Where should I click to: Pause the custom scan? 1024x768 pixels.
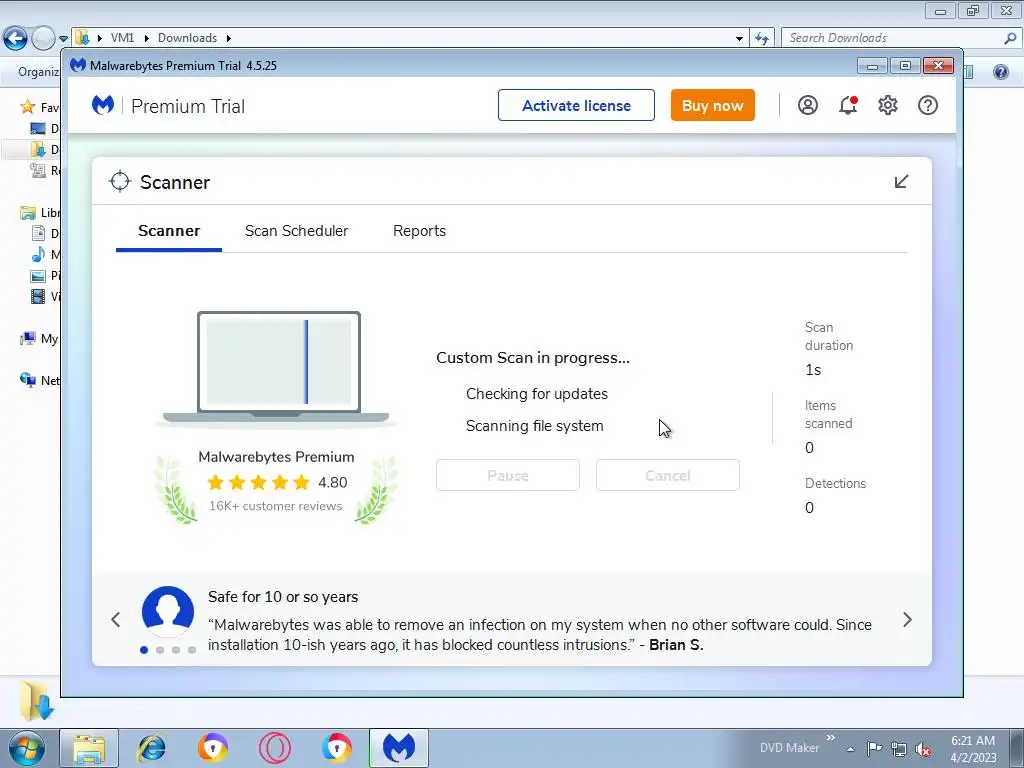tap(507, 475)
